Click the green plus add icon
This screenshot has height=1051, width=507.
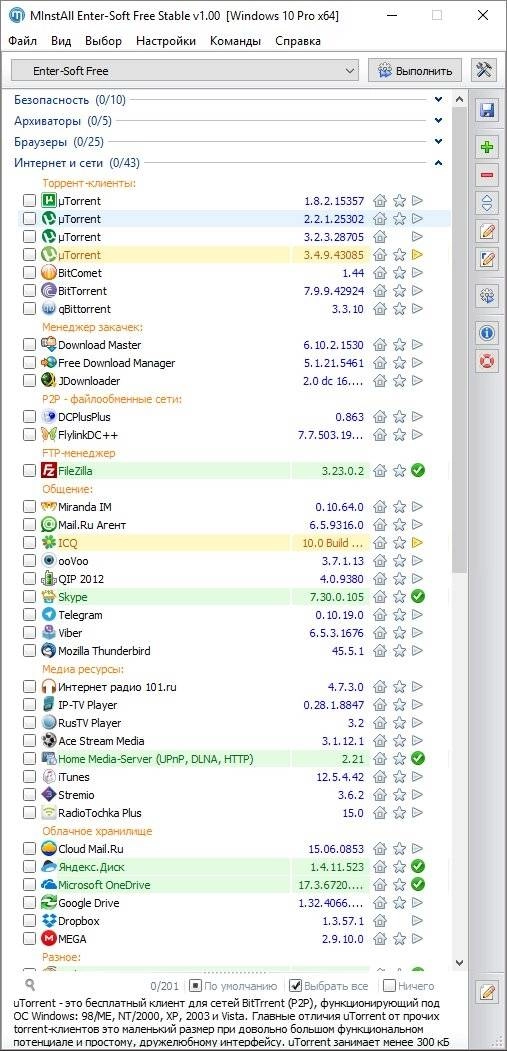click(x=487, y=147)
